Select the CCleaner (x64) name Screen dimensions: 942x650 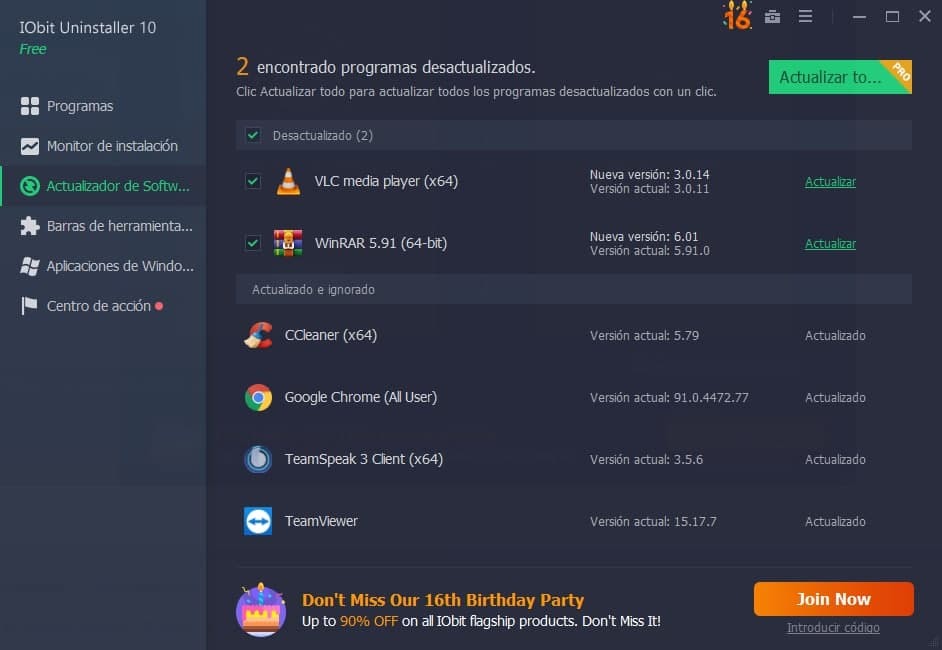point(331,335)
